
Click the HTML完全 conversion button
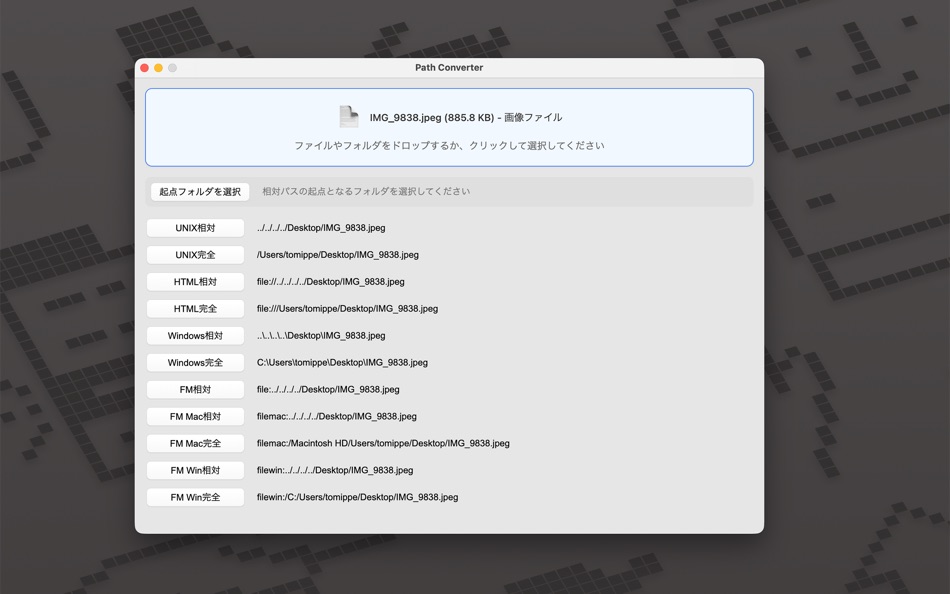point(195,308)
